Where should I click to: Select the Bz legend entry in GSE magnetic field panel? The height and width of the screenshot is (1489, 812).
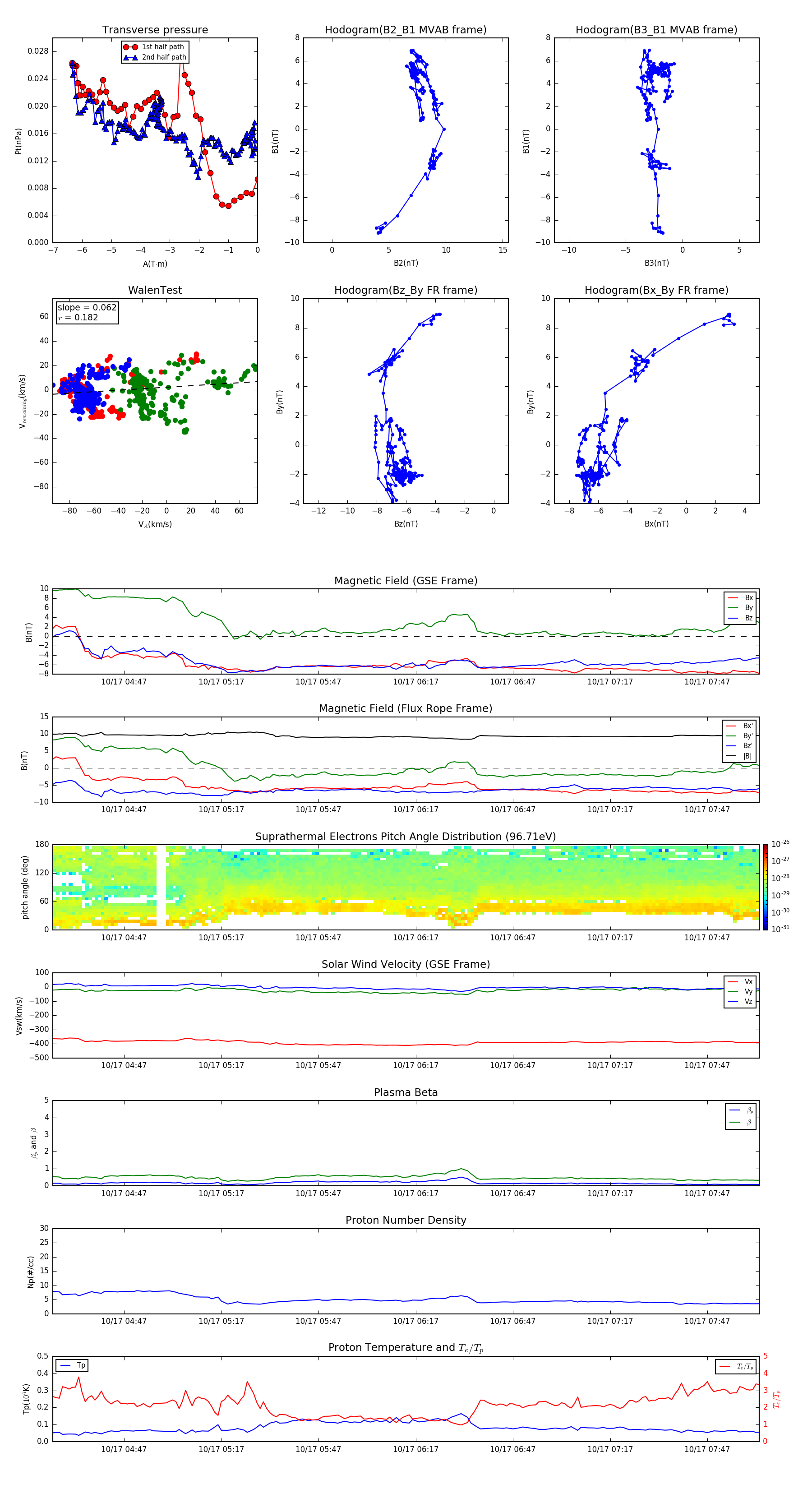tap(740, 618)
